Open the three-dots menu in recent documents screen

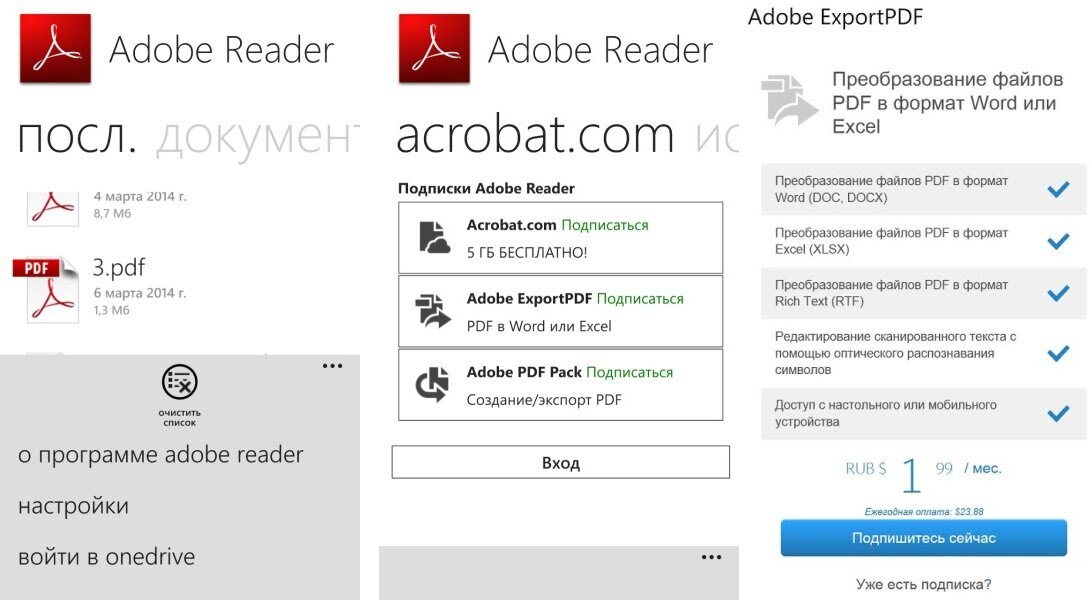click(x=332, y=366)
